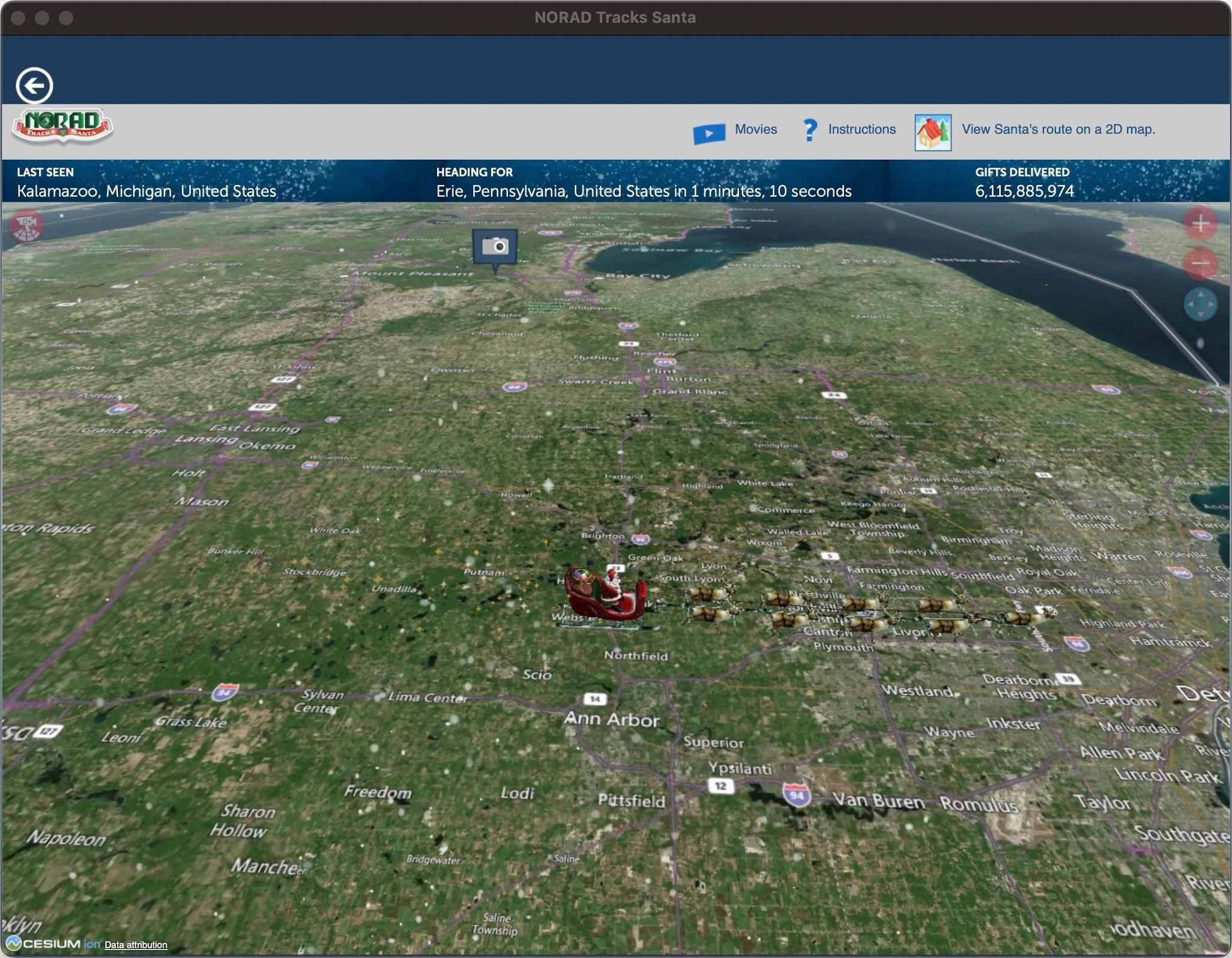Image resolution: width=1232 pixels, height=958 pixels.
Task: Click the LAST SEEN header label
Action: (x=45, y=172)
